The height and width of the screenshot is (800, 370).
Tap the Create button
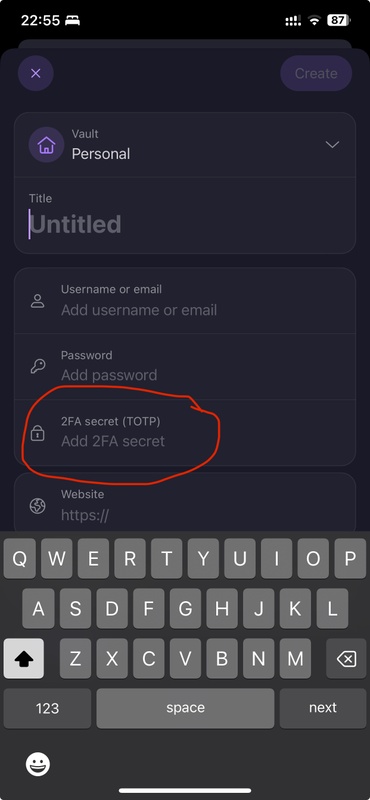coord(316,73)
